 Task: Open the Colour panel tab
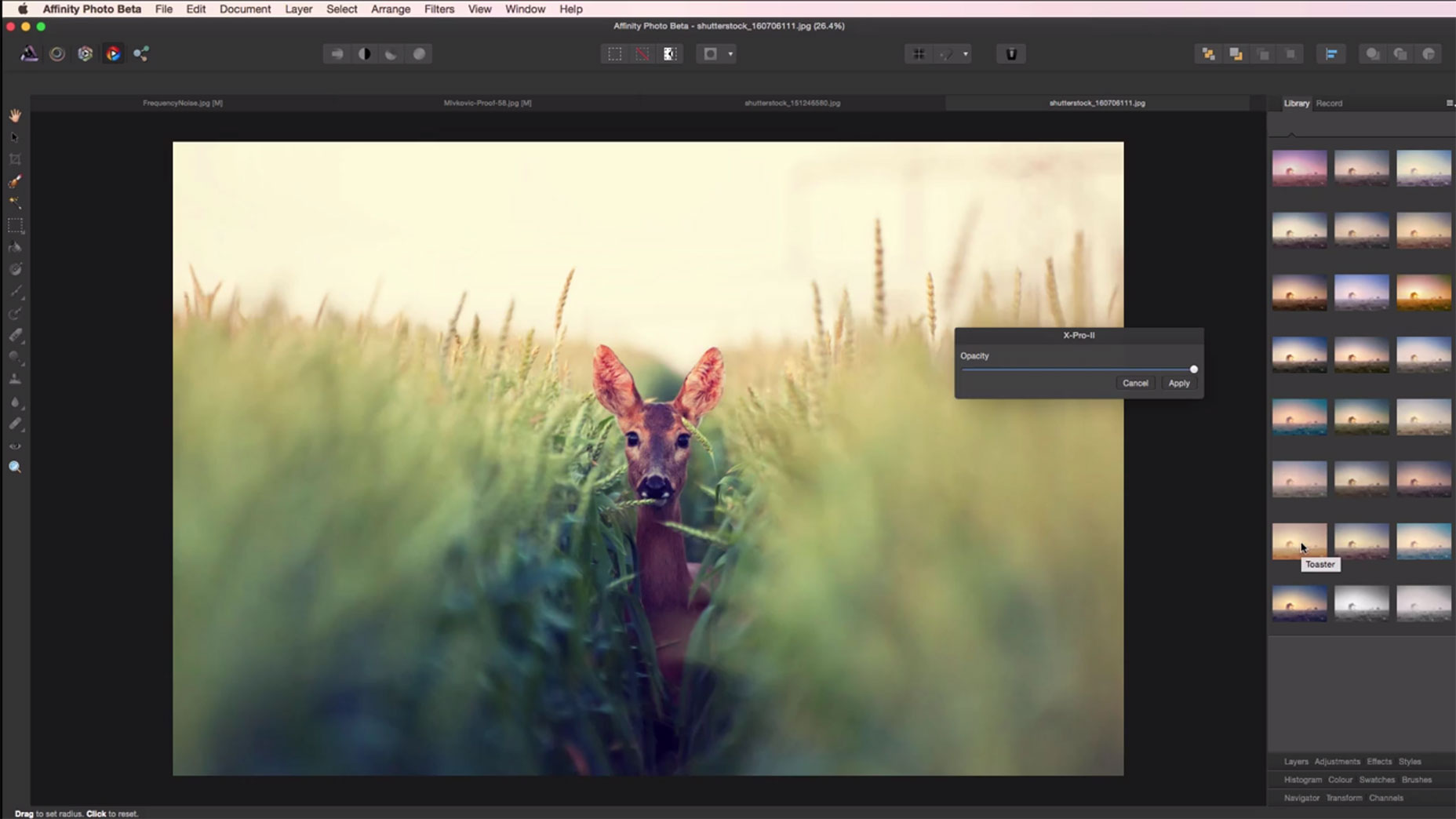point(1340,780)
